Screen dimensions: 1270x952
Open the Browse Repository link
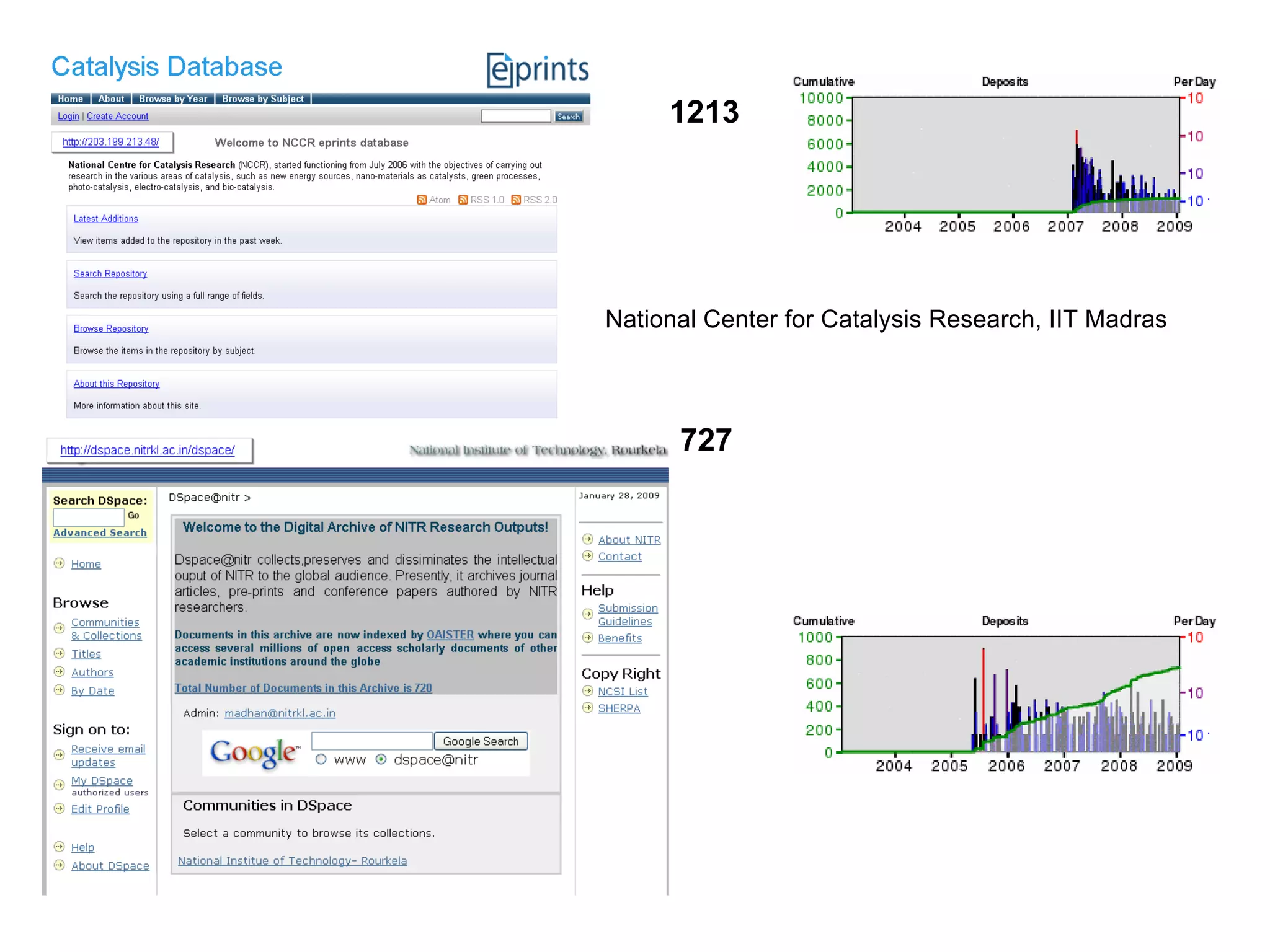[111, 328]
